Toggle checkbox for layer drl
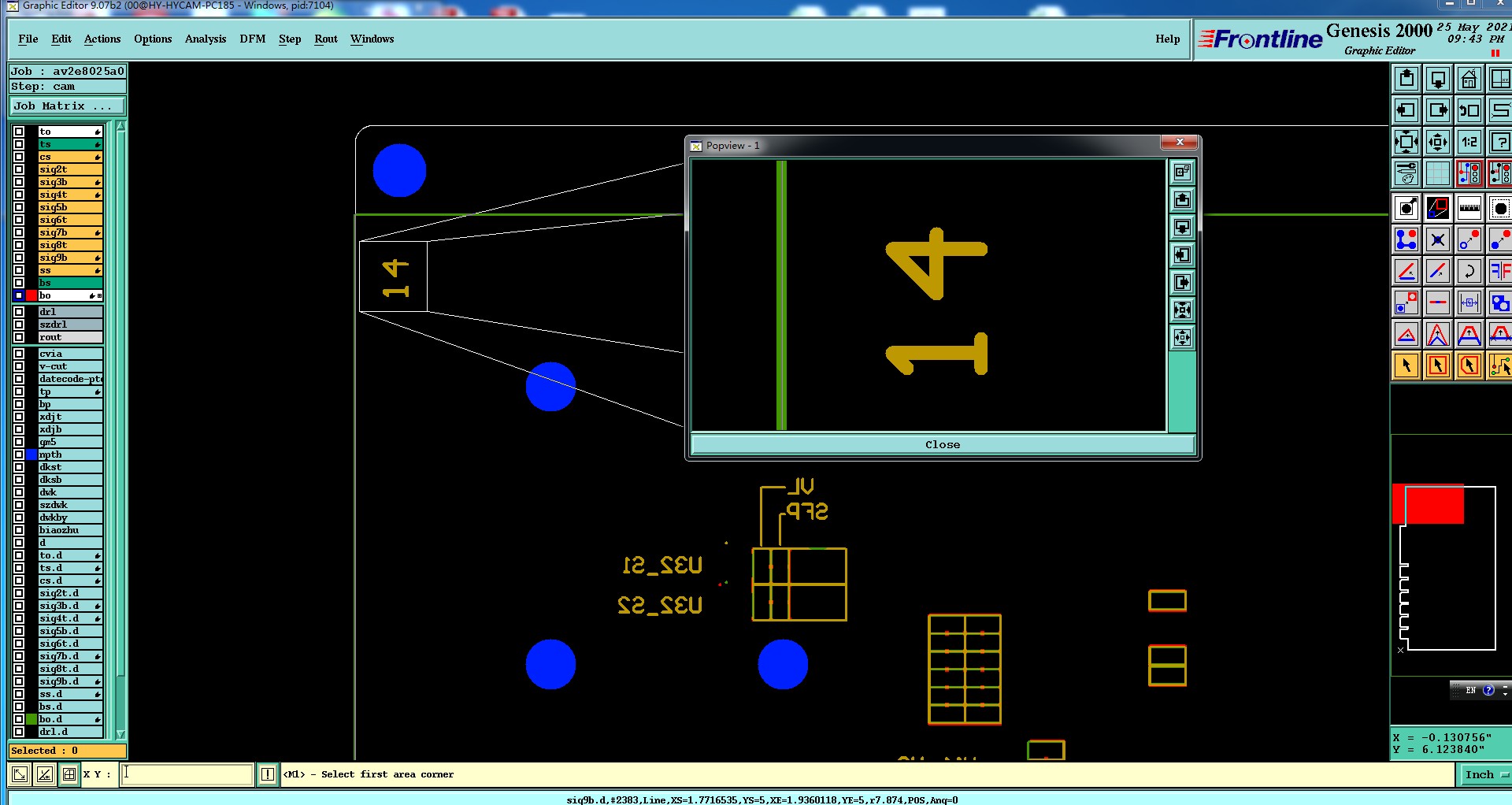This screenshot has width=1512, height=805. tap(19, 312)
